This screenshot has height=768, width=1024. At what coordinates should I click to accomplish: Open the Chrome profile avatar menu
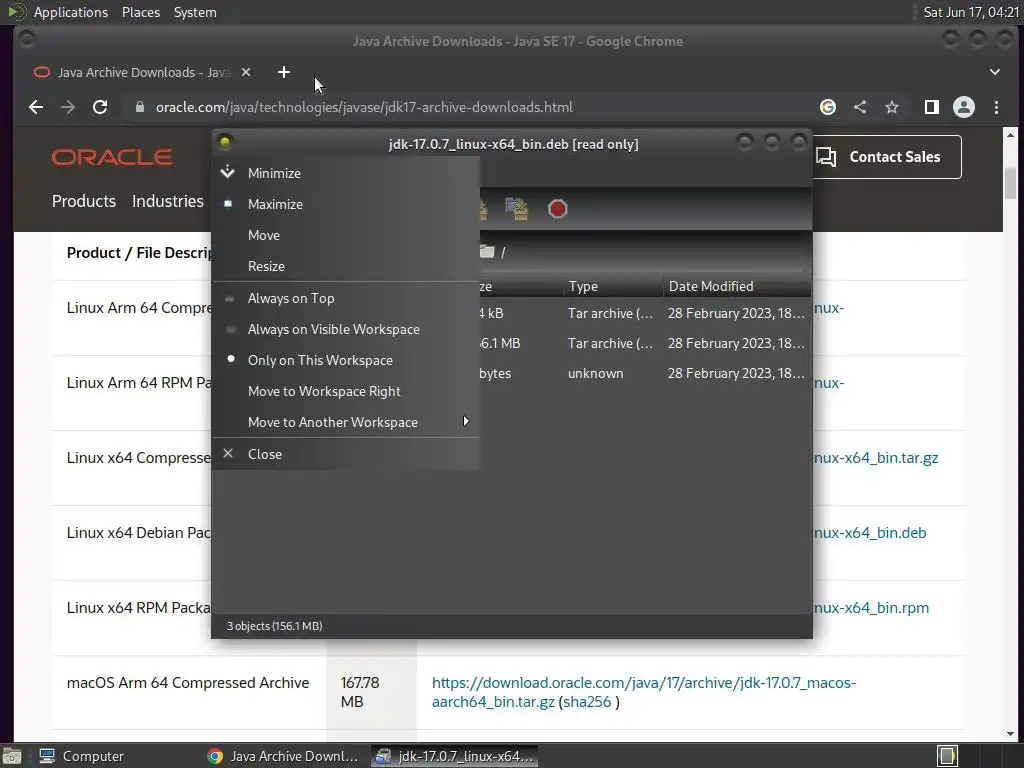coord(964,107)
